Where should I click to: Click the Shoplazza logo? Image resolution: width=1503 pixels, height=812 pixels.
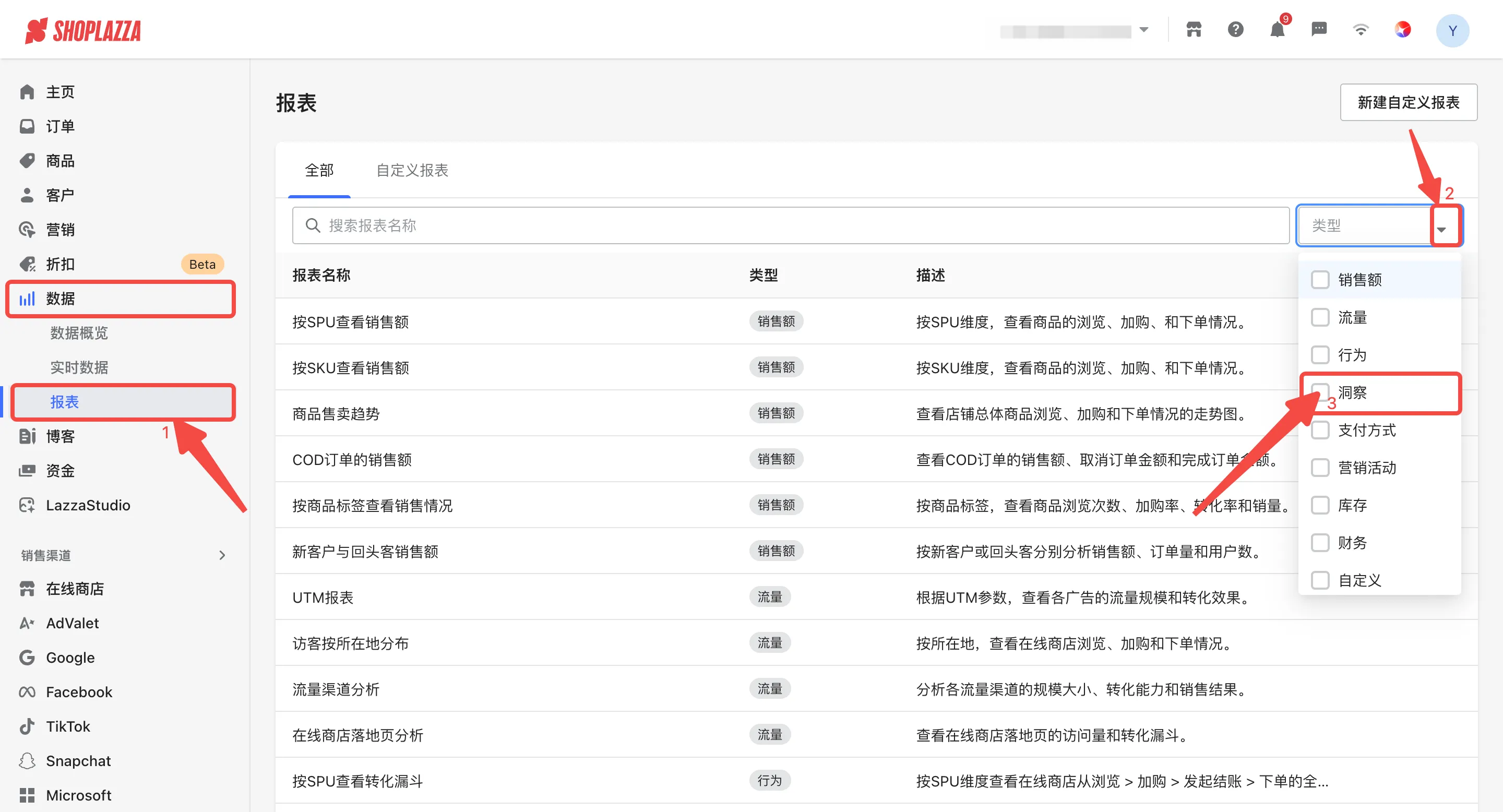click(82, 30)
